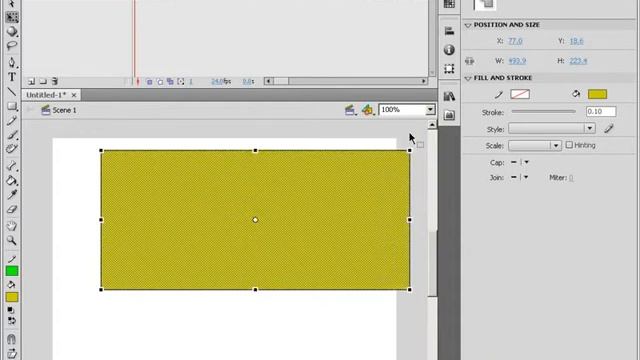Viewport: 640px width, 360px height.
Task: Select the Eraser tool
Action: coord(12,209)
